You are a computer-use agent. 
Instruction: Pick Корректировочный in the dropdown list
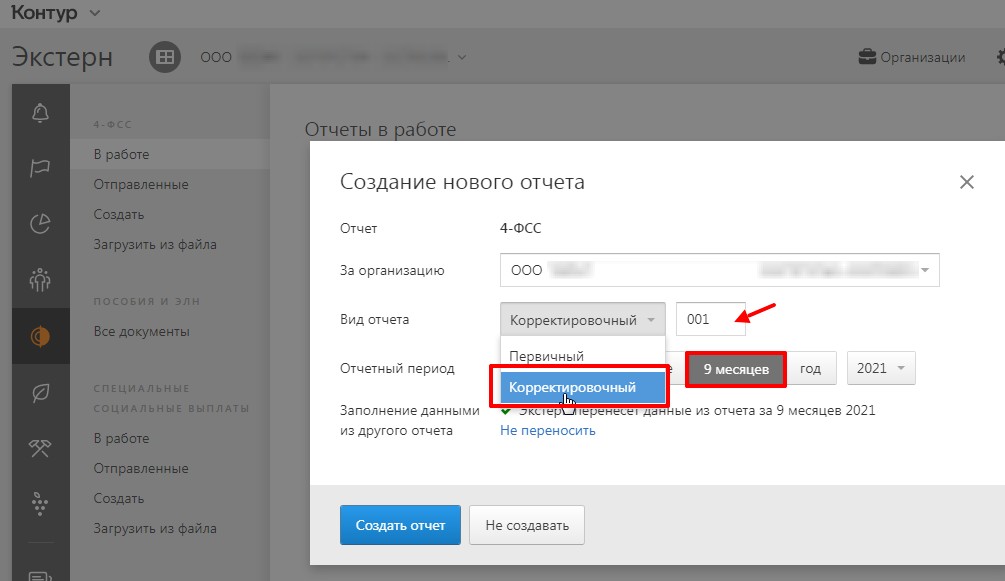(572, 387)
